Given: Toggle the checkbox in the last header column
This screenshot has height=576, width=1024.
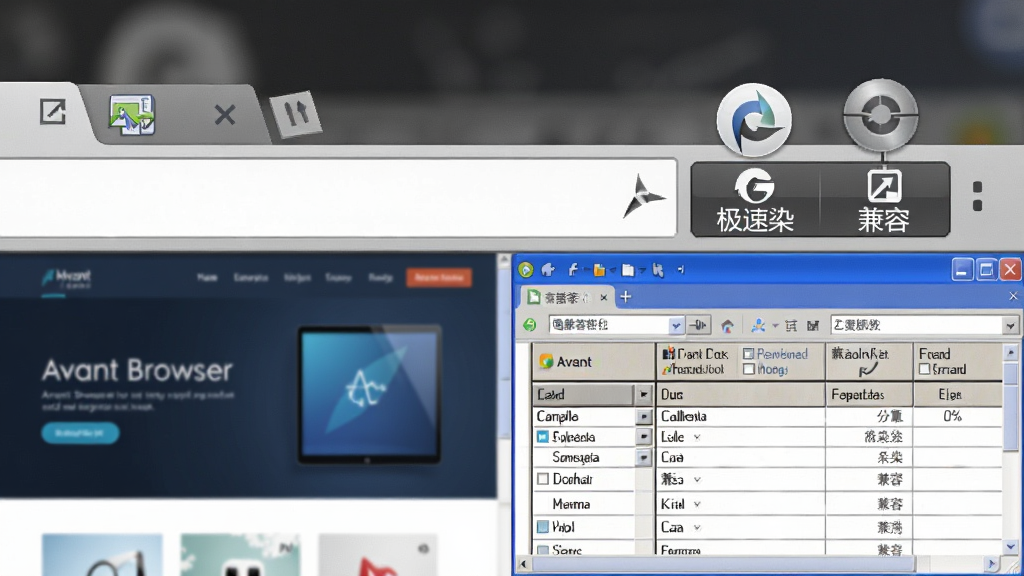Looking at the screenshot, I should coord(924,370).
